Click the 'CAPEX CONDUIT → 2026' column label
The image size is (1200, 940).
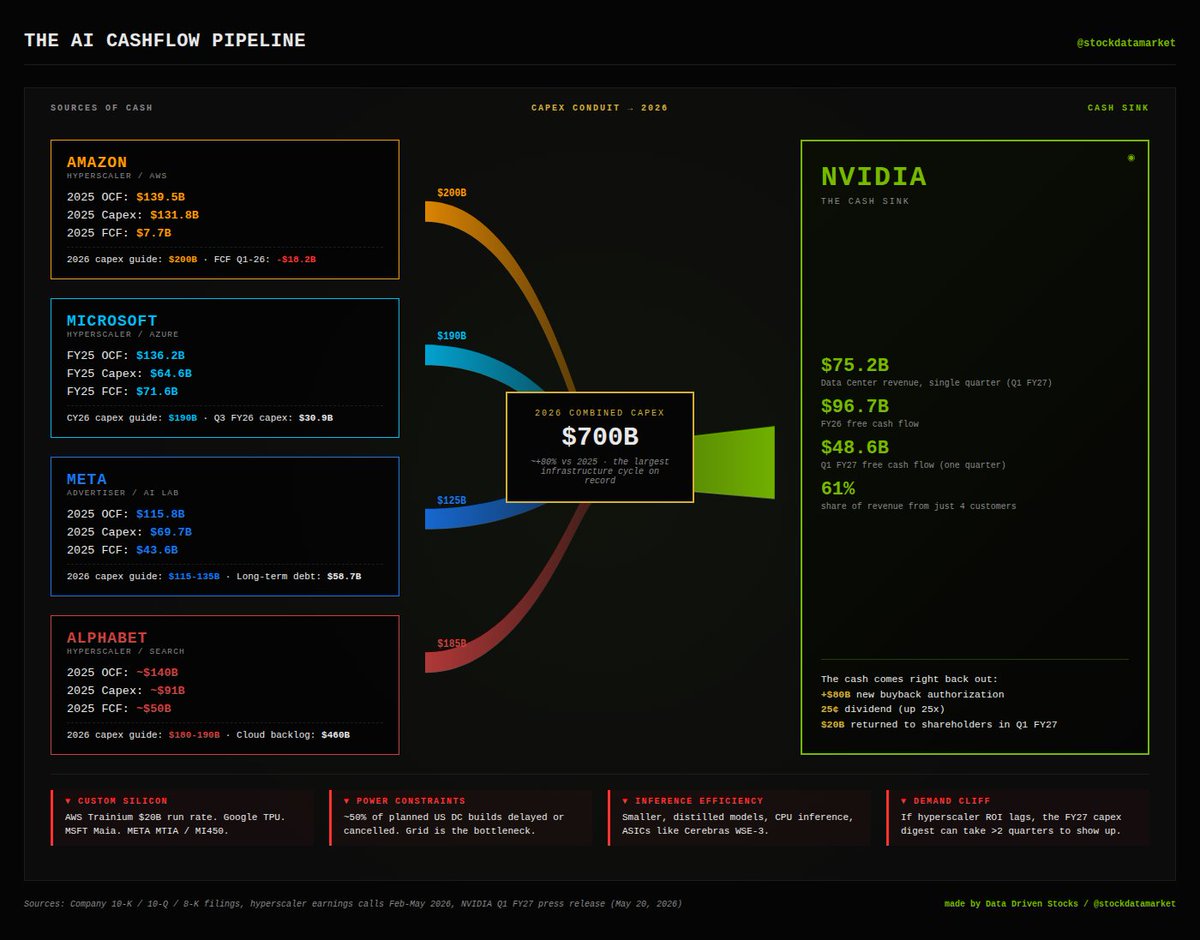[599, 108]
